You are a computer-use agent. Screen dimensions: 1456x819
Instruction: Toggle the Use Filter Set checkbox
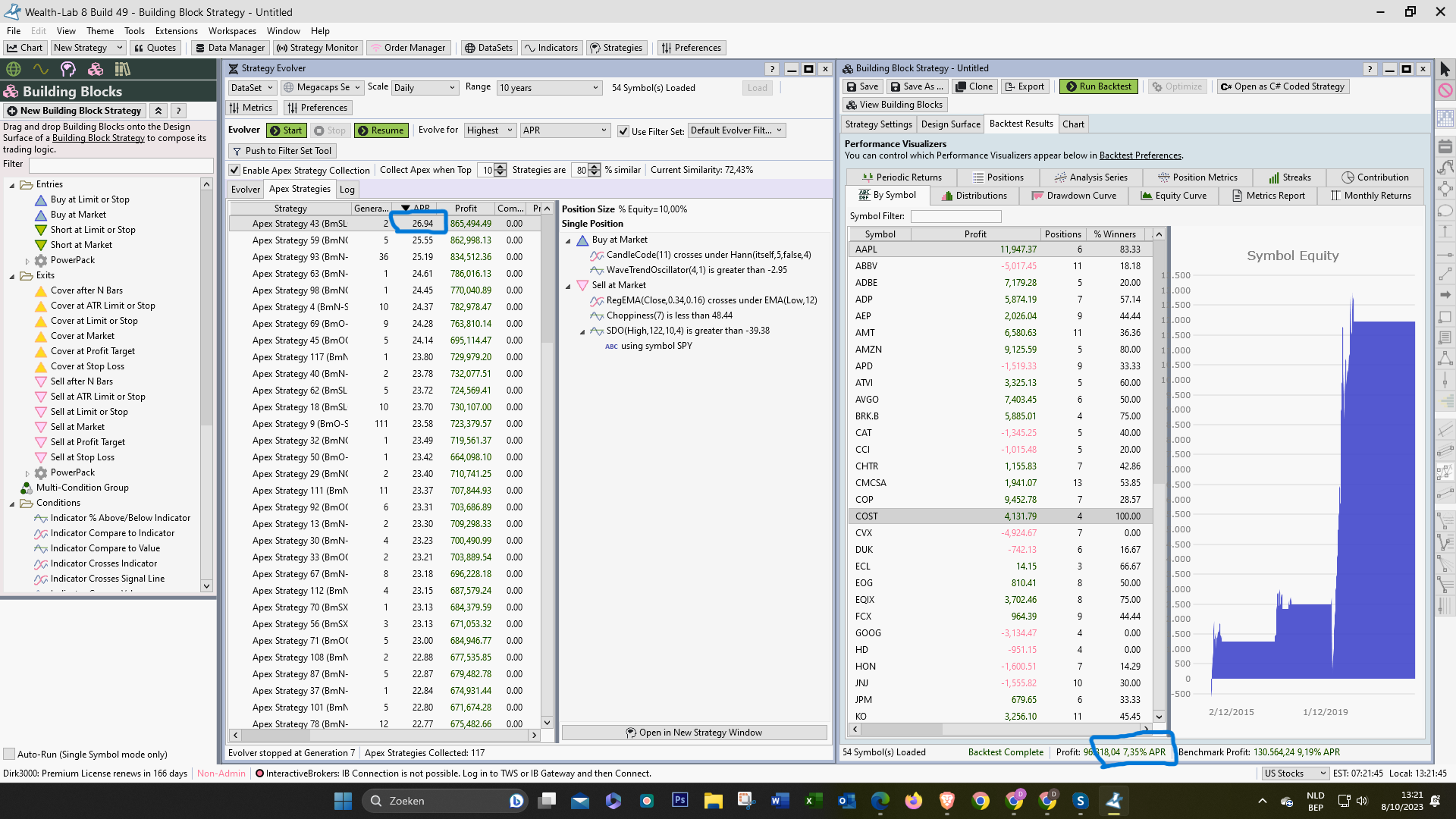pos(623,131)
